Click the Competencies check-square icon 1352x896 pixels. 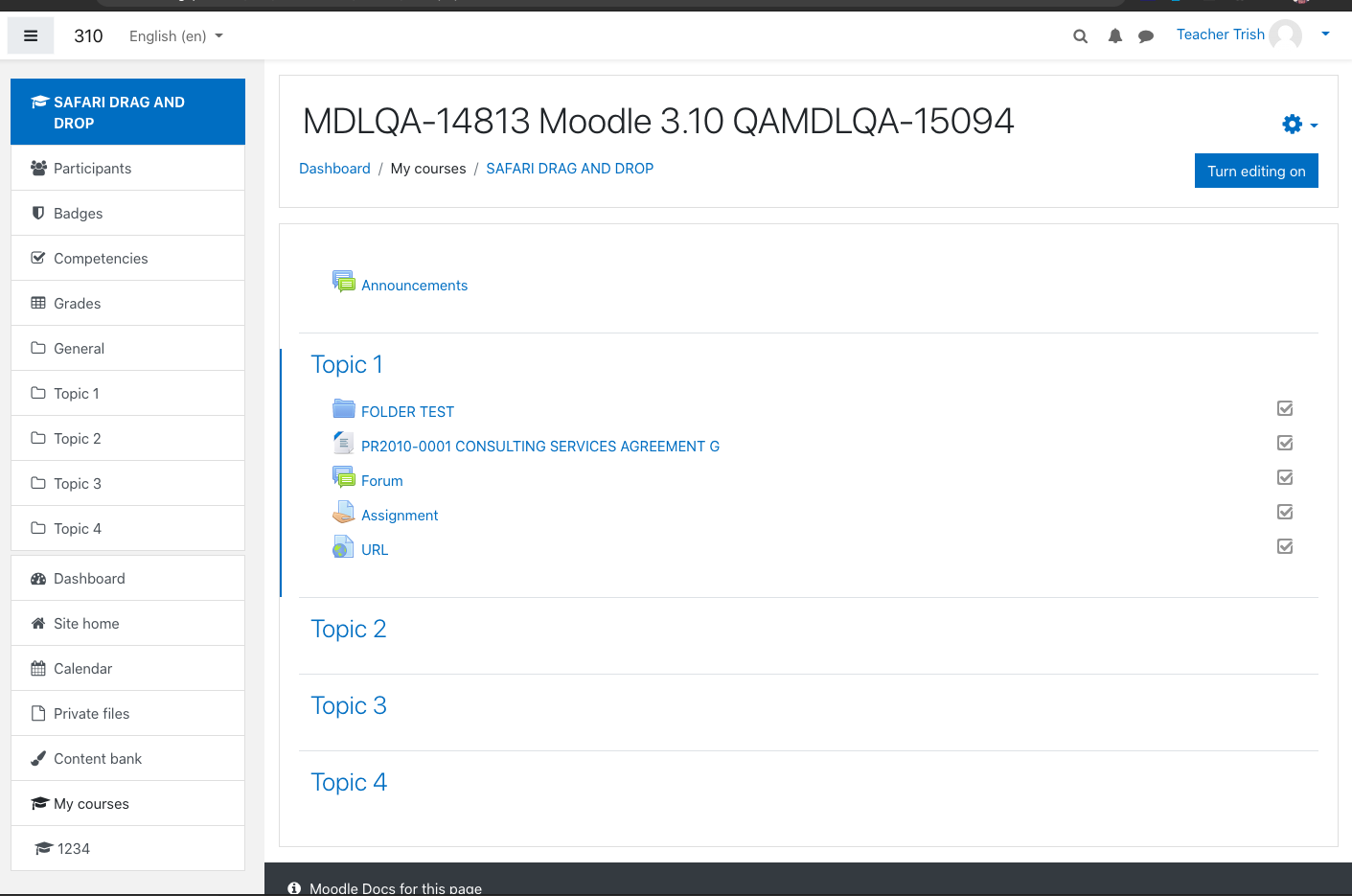[x=38, y=258]
